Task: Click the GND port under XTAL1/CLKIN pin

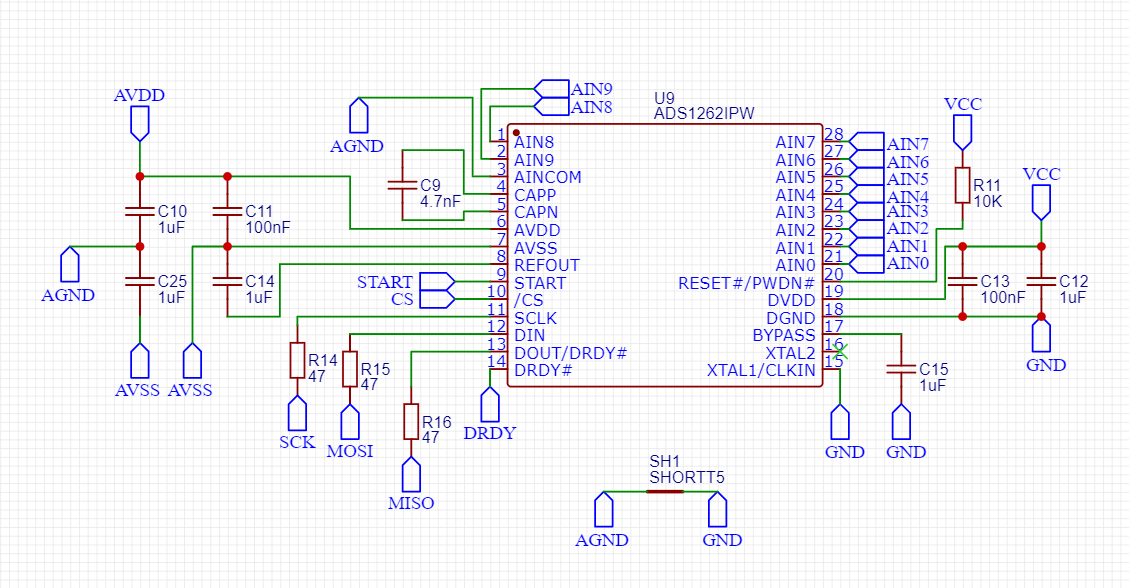Action: (840, 422)
